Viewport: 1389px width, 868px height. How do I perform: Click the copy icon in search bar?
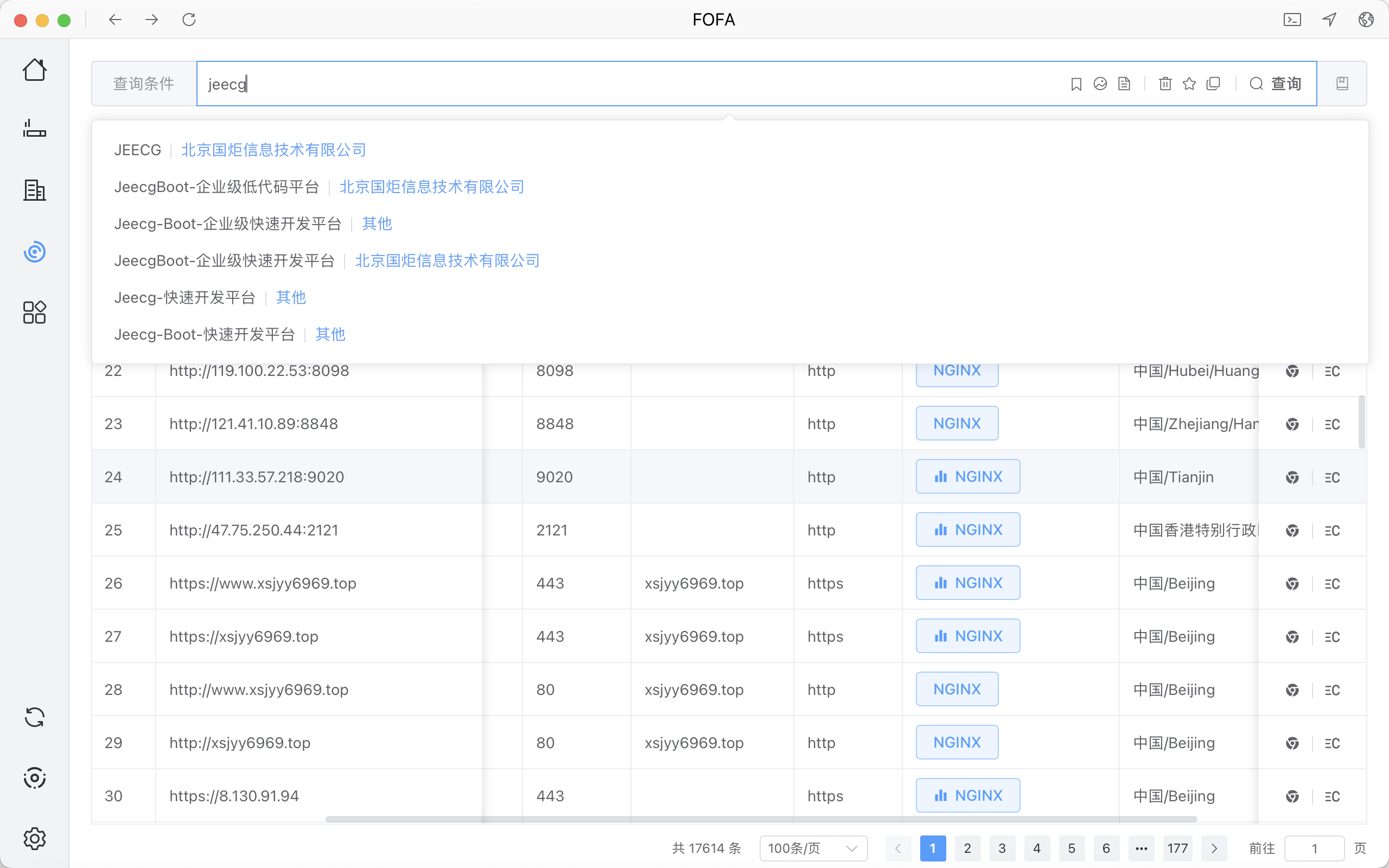pos(1213,84)
